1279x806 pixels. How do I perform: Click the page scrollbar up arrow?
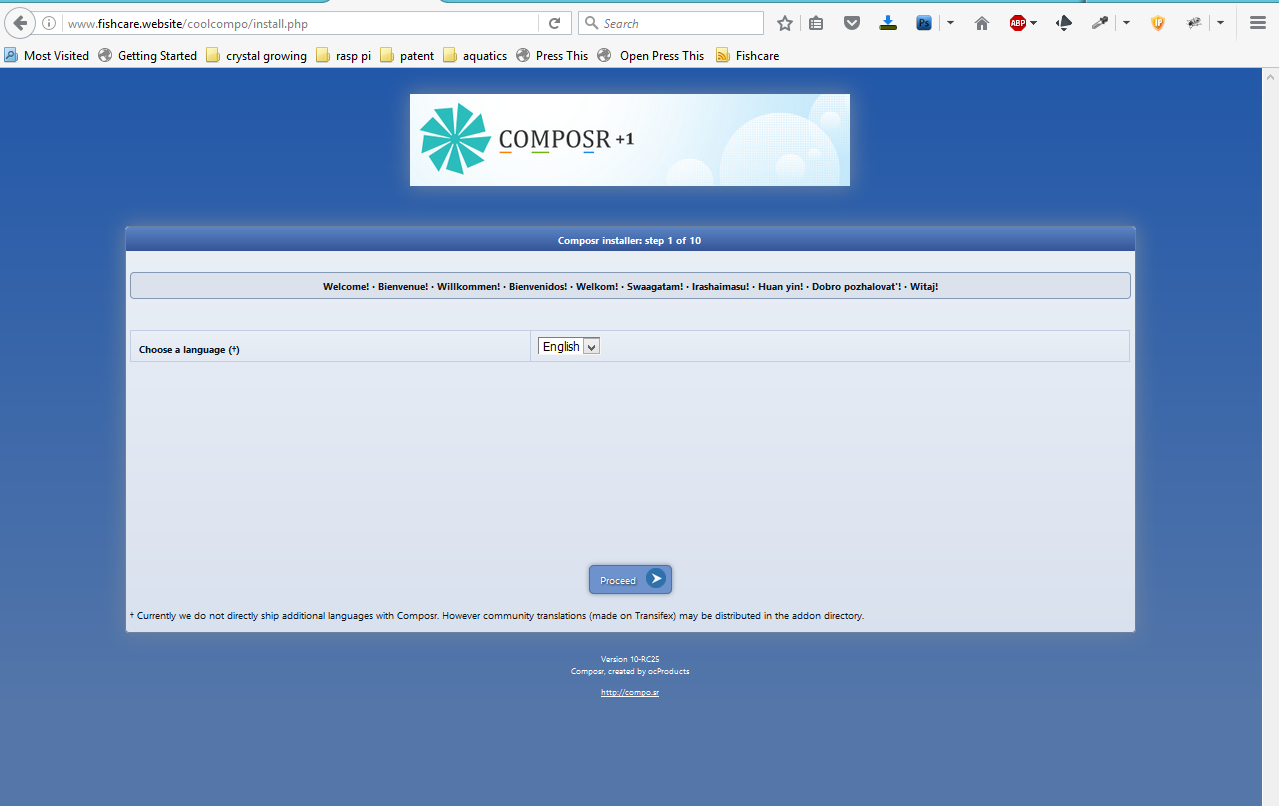click(x=1271, y=76)
